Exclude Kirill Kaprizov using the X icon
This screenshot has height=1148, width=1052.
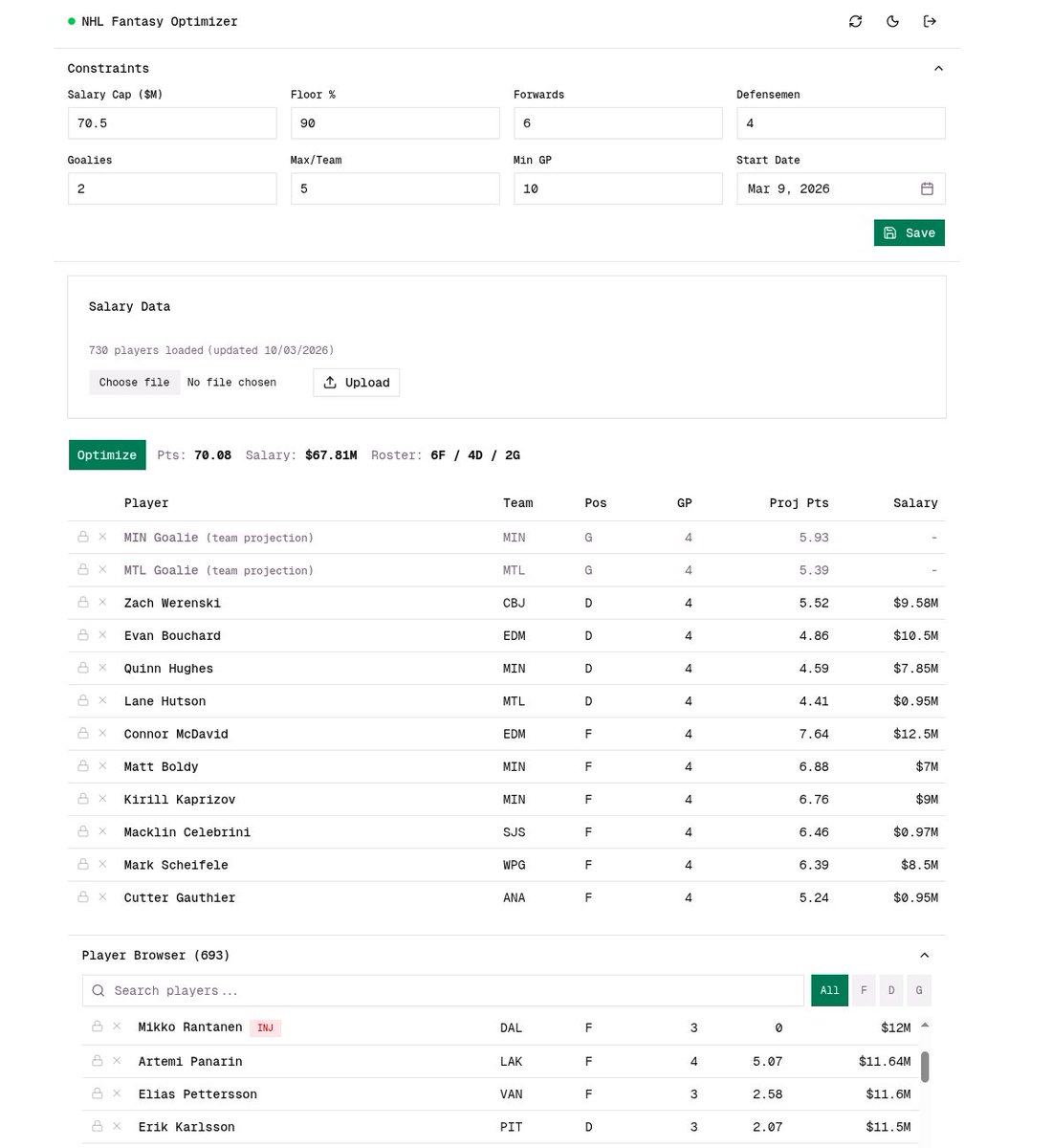pyautogui.click(x=102, y=799)
